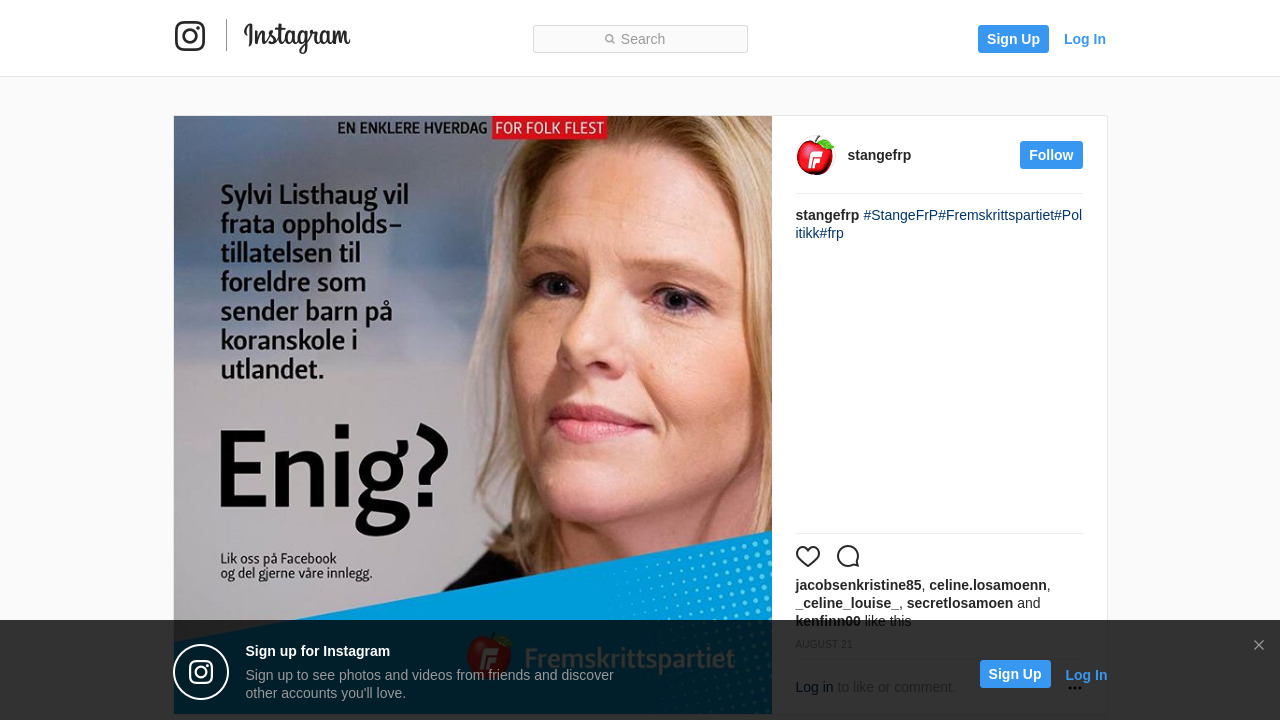Click the circular Instagram icon in banner
The image size is (1280, 720).
pos(201,672)
